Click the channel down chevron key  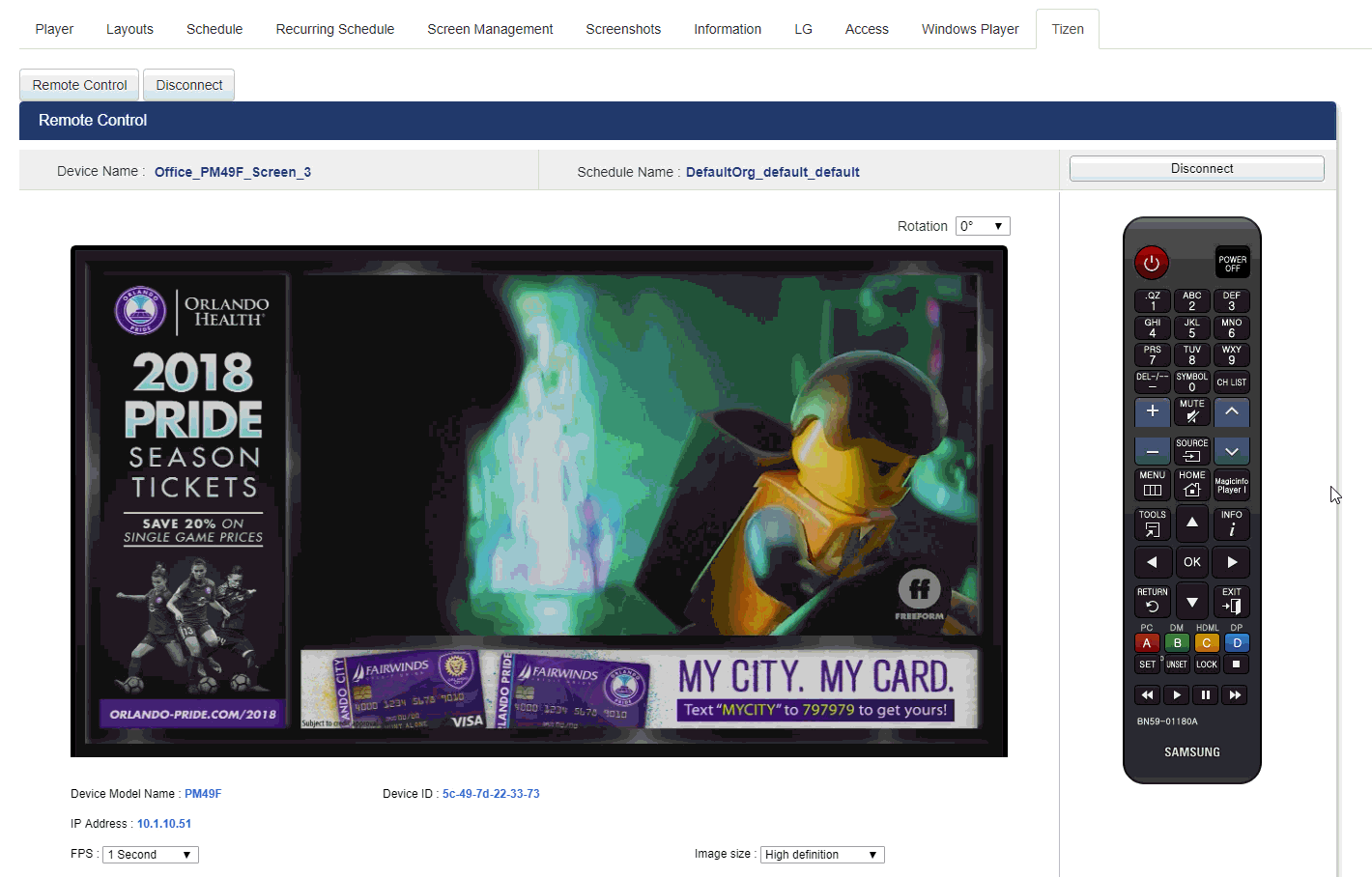point(1232,451)
